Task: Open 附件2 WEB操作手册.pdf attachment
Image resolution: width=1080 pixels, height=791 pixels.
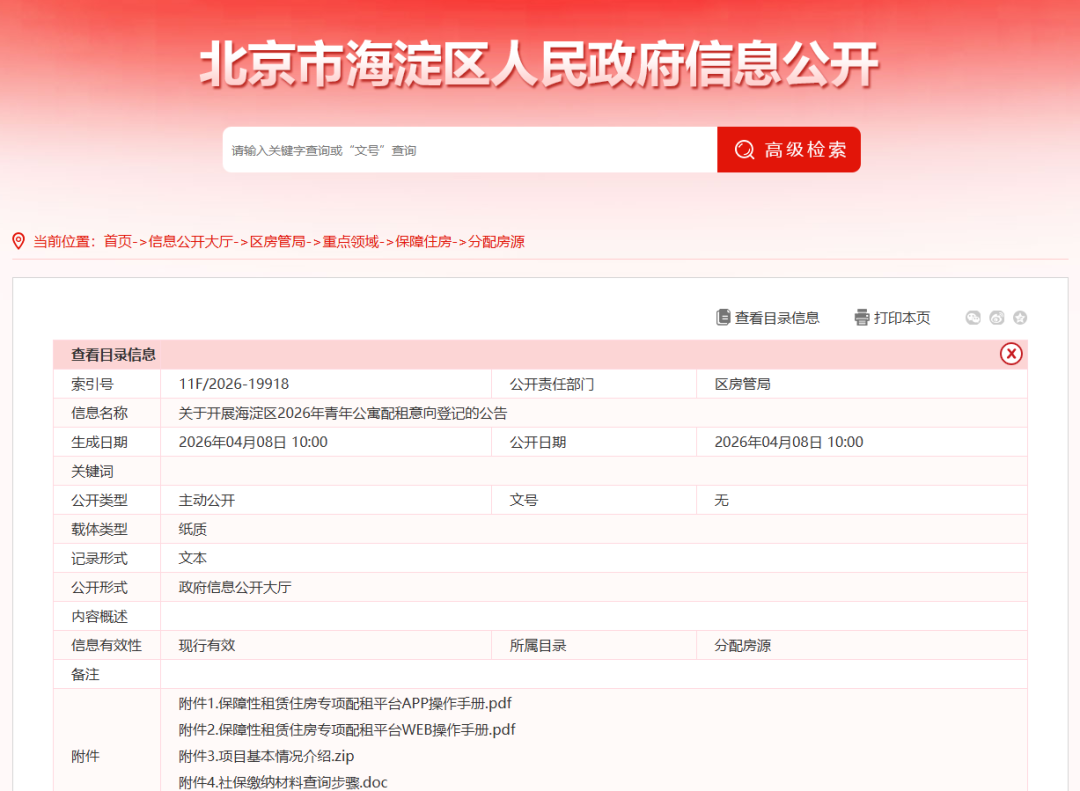Action: [x=347, y=730]
